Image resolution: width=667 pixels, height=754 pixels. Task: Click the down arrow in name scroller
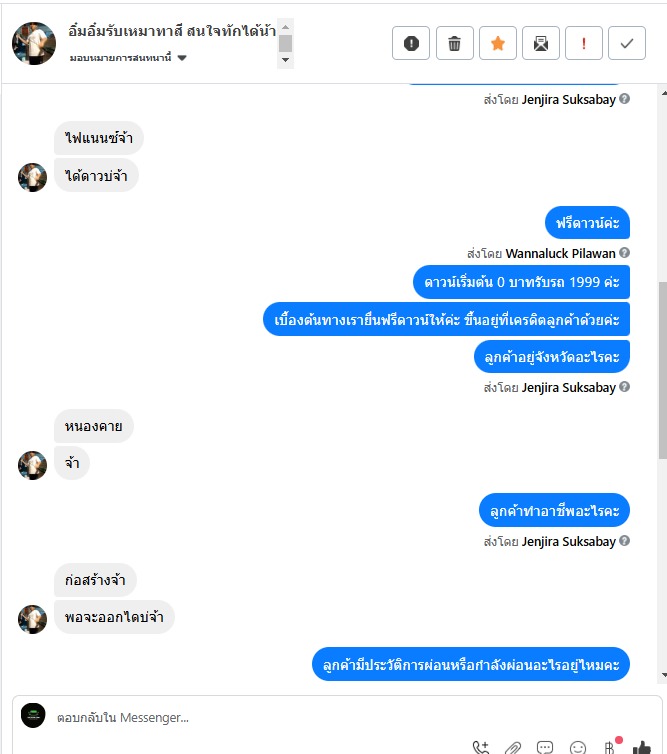[x=285, y=60]
